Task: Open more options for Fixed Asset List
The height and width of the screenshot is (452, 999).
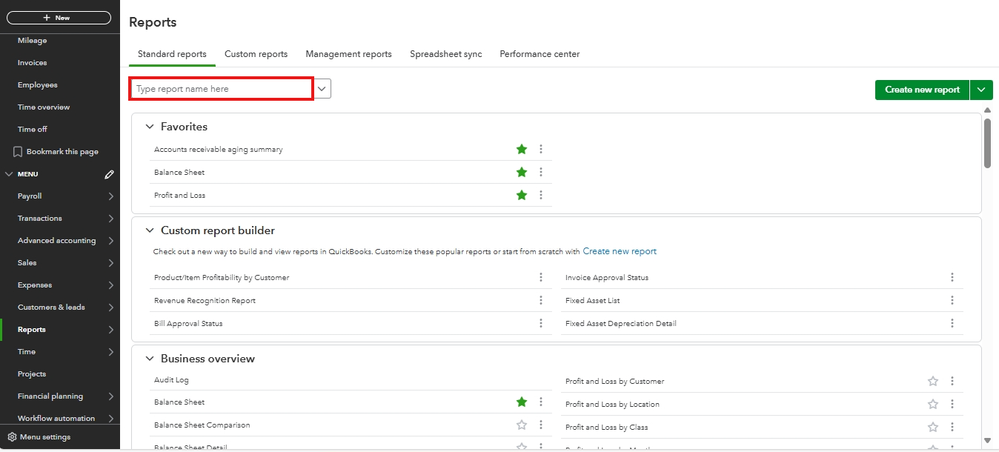Action: 952,300
